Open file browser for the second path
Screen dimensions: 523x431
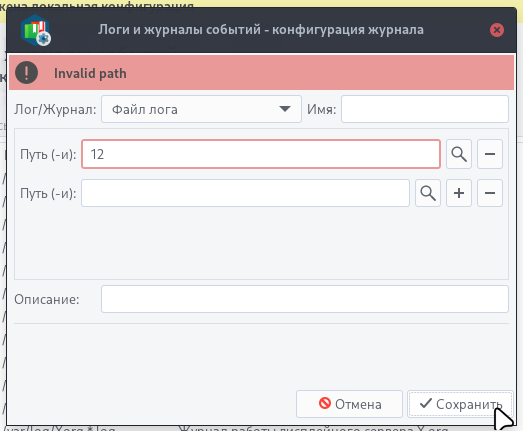pos(428,193)
